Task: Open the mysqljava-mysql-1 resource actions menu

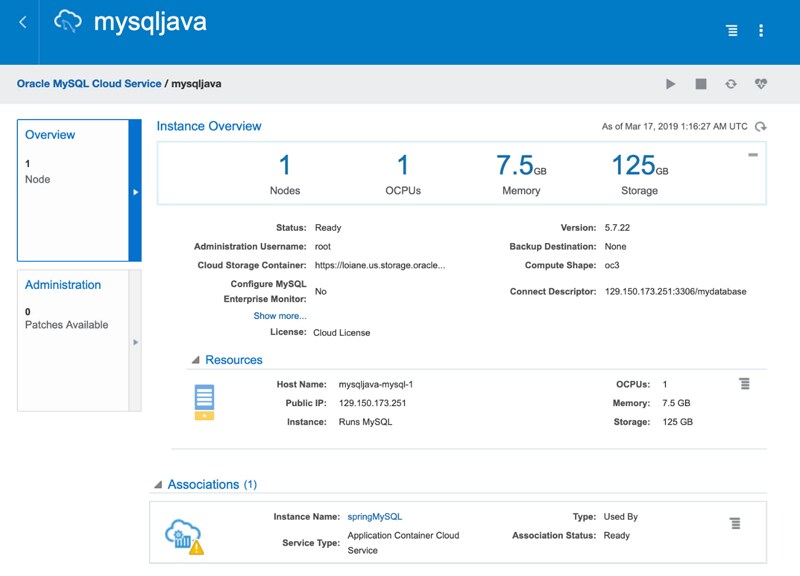Action: click(745, 384)
